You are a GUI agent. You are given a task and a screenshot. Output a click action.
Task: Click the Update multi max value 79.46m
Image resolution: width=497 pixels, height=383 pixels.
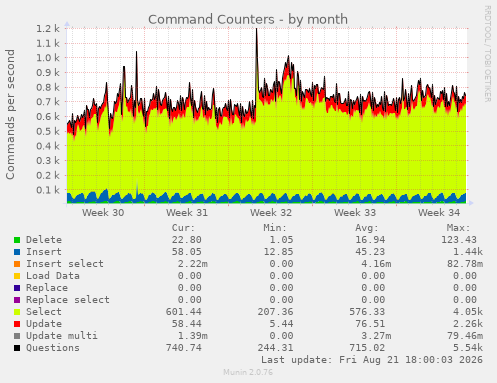tap(465, 336)
